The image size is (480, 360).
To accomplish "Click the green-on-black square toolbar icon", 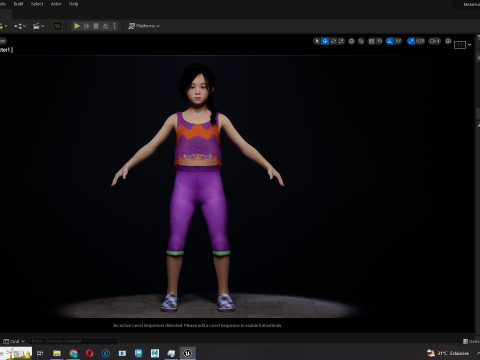I will pos(57,26).
